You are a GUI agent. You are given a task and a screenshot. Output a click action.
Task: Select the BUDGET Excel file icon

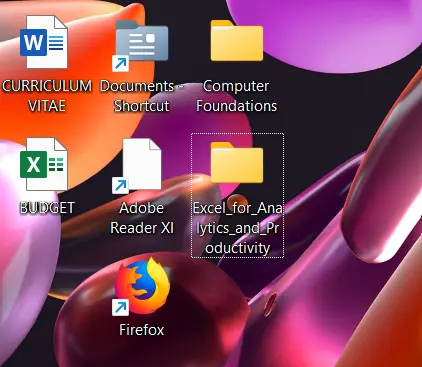coord(44,164)
